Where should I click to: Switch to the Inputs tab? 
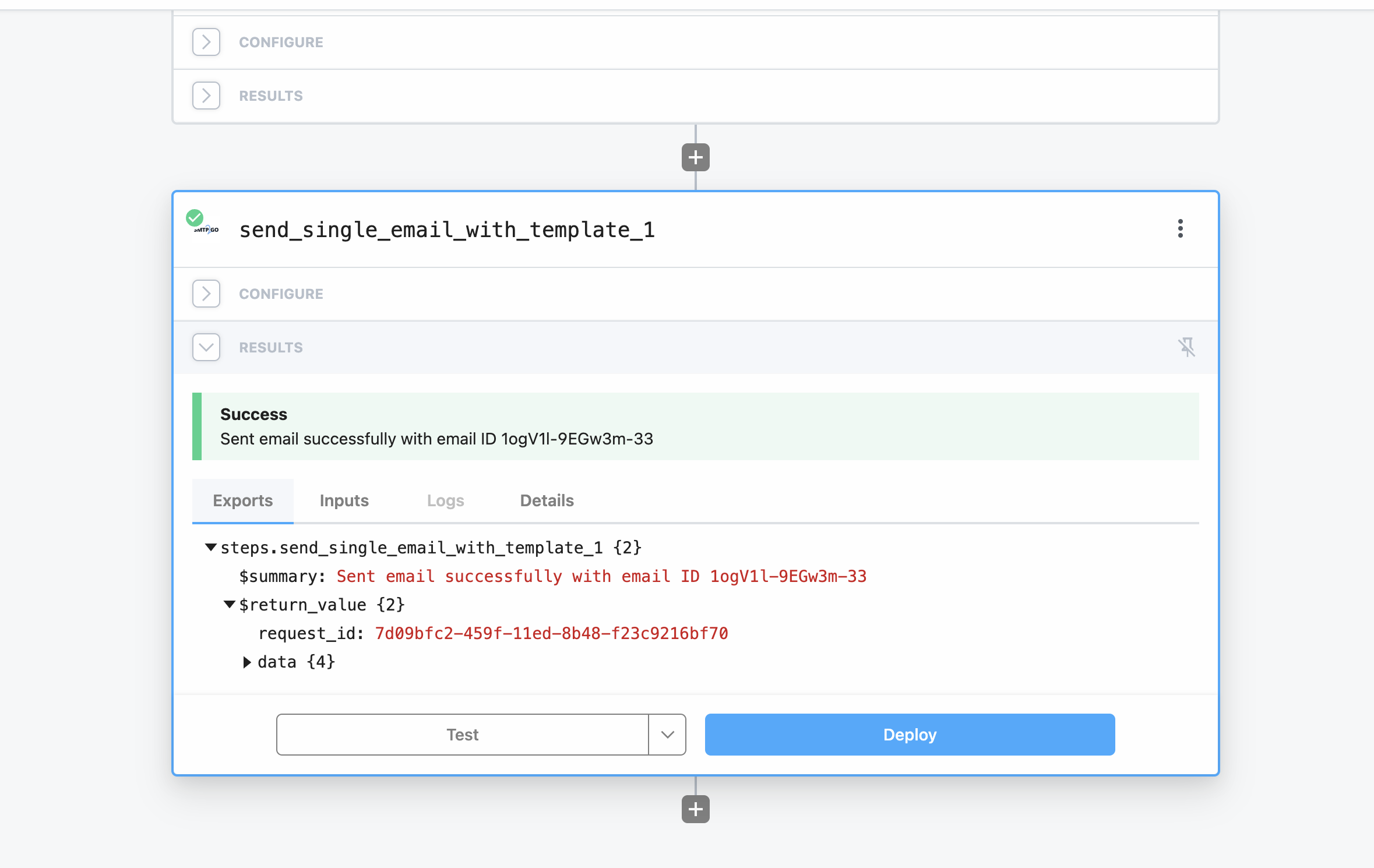(344, 500)
